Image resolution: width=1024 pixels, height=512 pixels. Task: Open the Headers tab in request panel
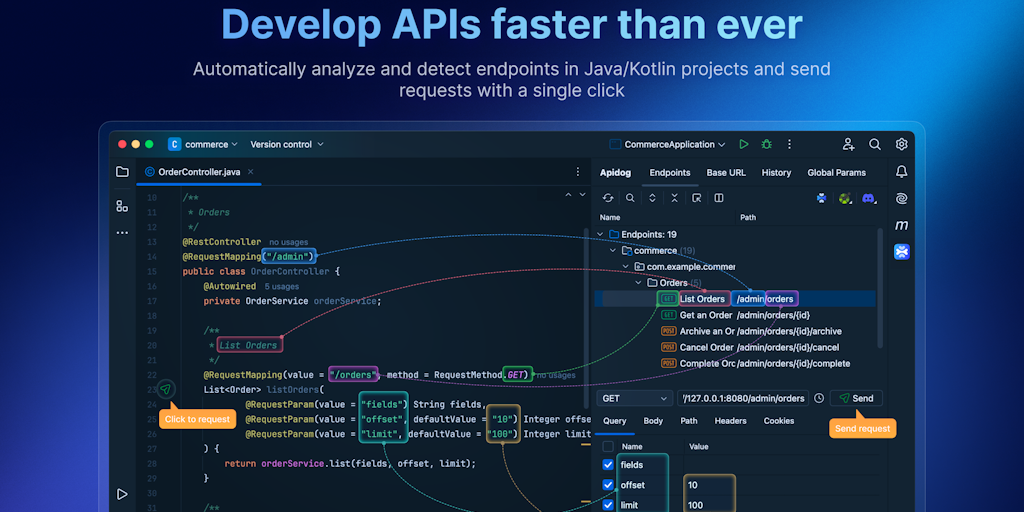click(730, 421)
